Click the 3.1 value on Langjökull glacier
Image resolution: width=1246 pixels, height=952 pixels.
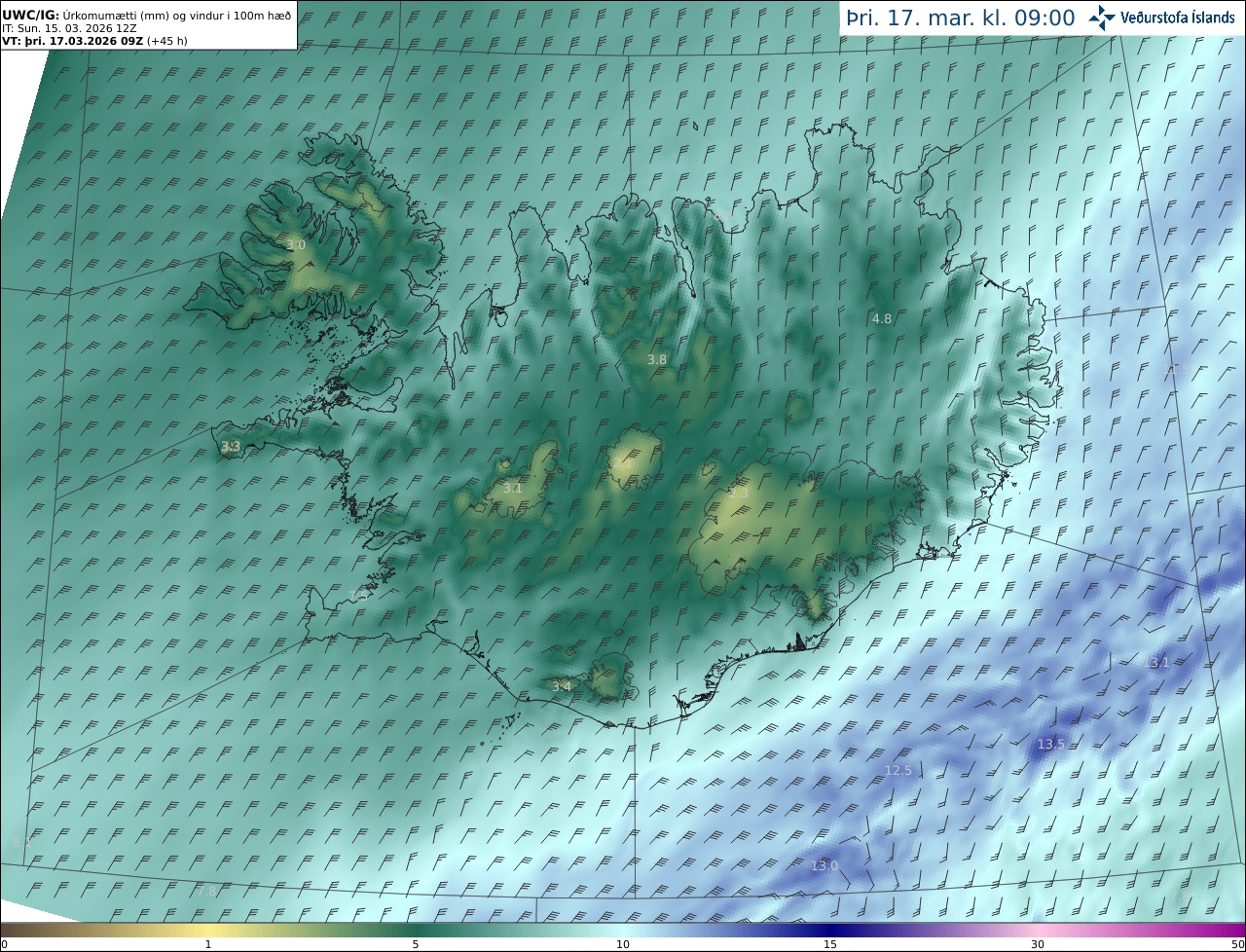(513, 489)
